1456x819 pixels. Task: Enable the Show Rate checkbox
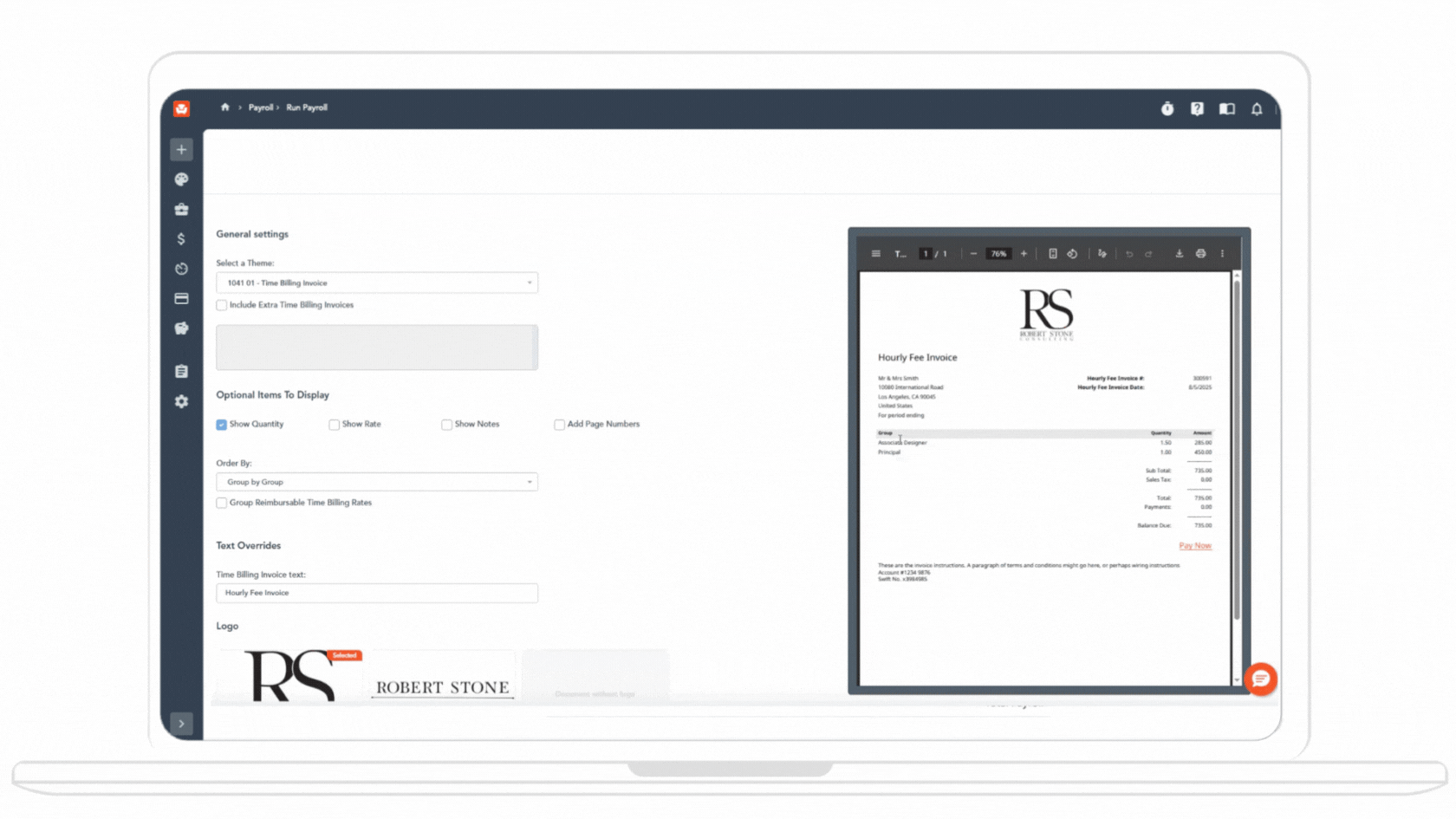(x=335, y=425)
